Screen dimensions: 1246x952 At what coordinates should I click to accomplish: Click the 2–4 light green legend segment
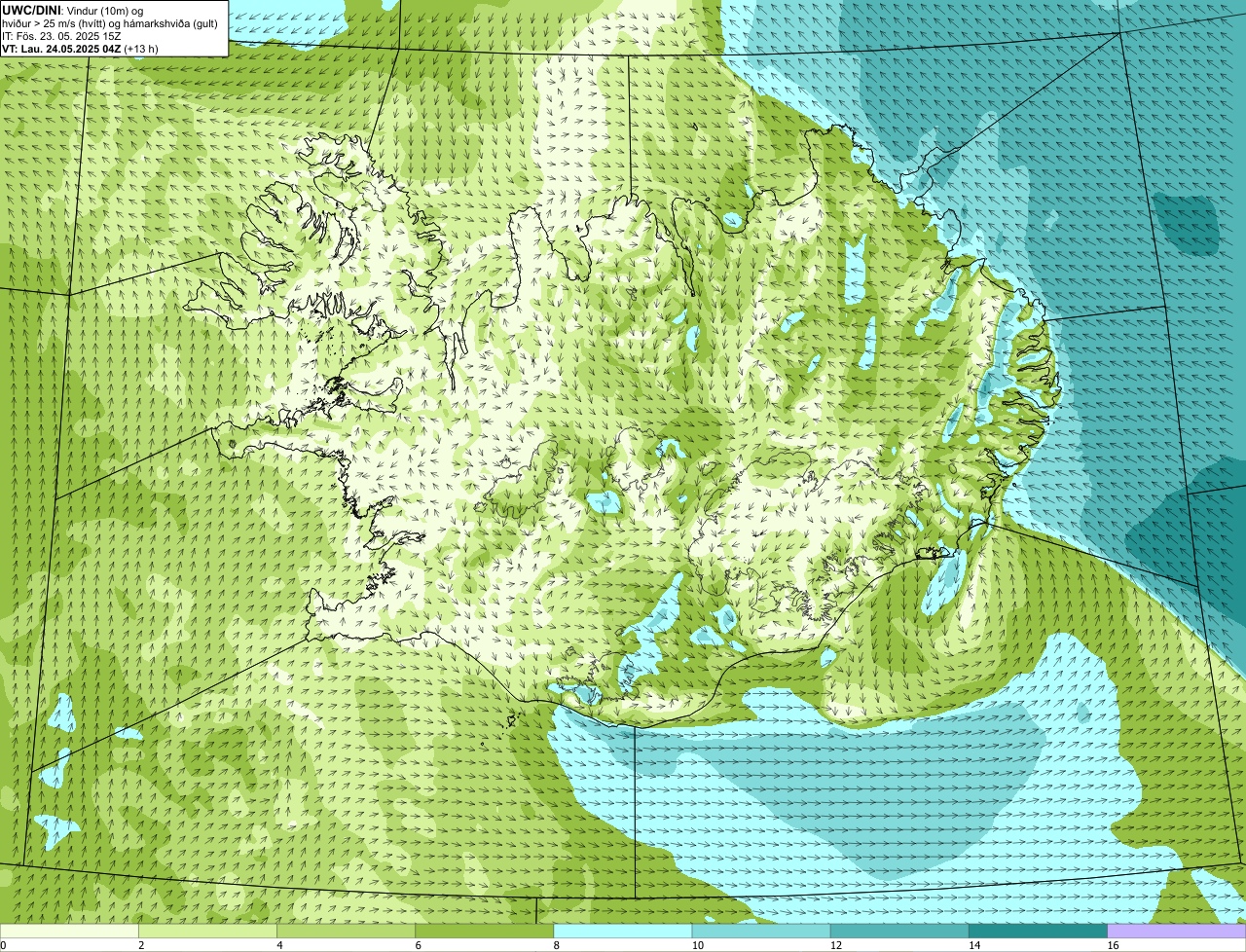pos(207,932)
